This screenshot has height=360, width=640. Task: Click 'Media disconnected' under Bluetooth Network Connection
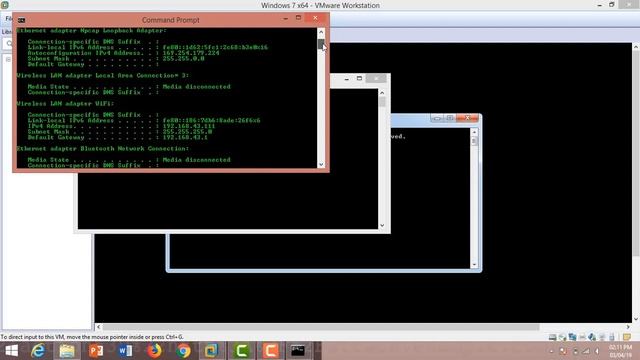196,160
